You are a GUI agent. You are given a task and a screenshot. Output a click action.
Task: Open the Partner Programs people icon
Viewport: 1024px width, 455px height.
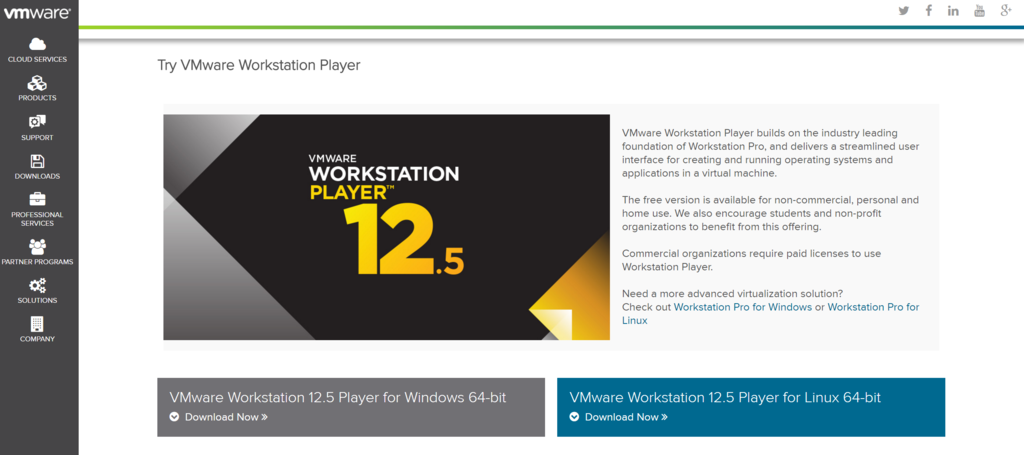pos(37,247)
